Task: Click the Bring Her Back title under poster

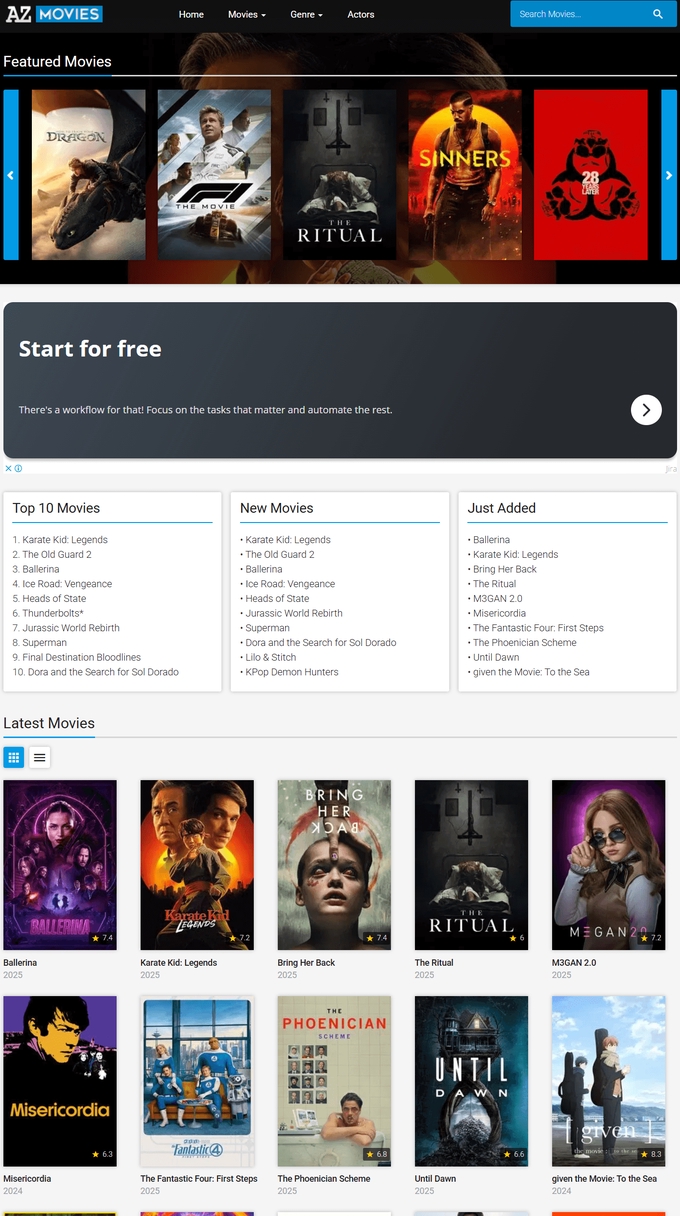Action: click(x=306, y=963)
